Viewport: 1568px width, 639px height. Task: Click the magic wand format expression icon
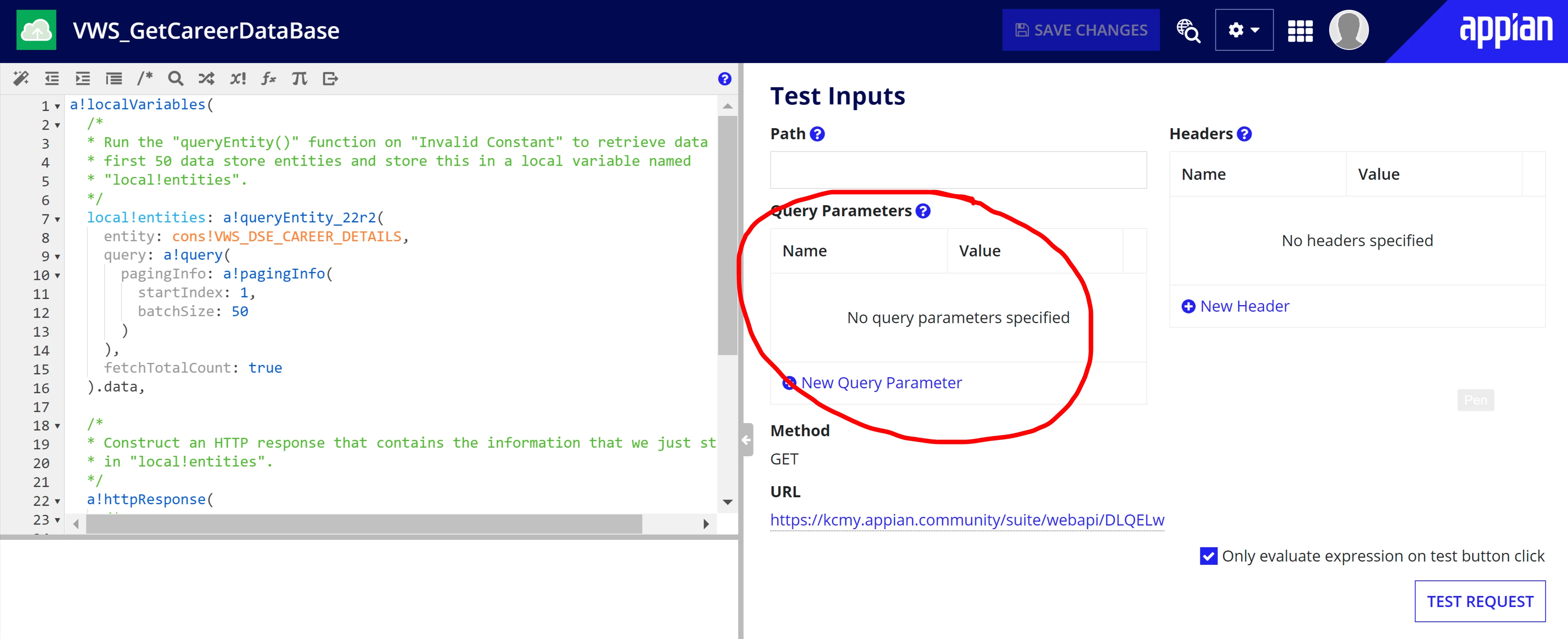click(21, 79)
